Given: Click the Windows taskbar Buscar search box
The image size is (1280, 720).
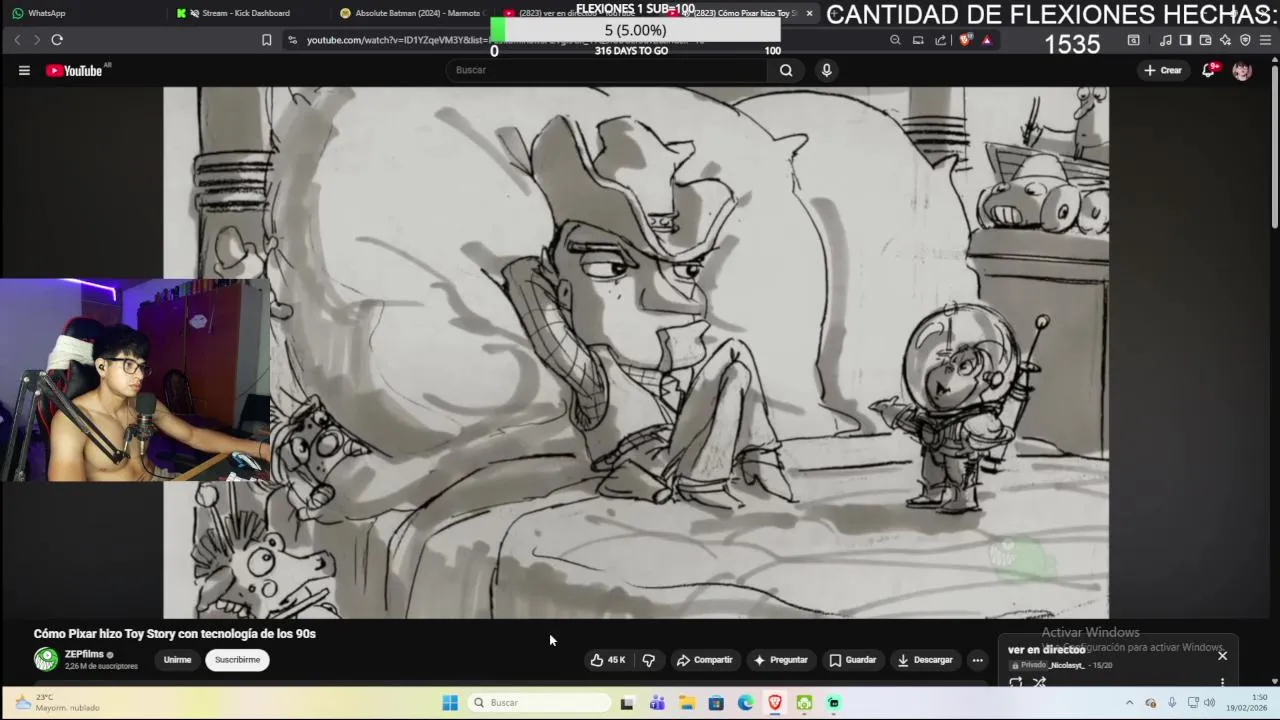Looking at the screenshot, I should [541, 703].
